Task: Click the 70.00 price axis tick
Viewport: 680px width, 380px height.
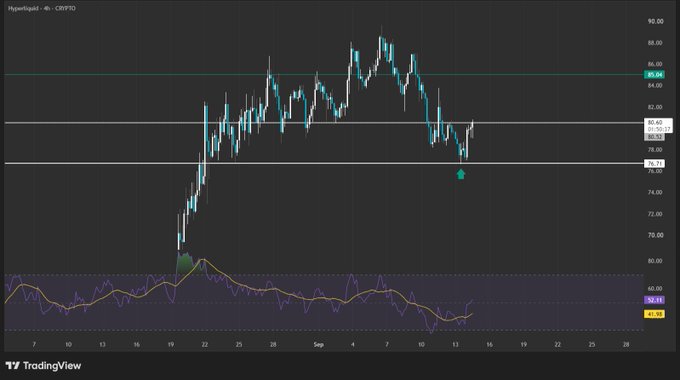Action: click(x=655, y=235)
